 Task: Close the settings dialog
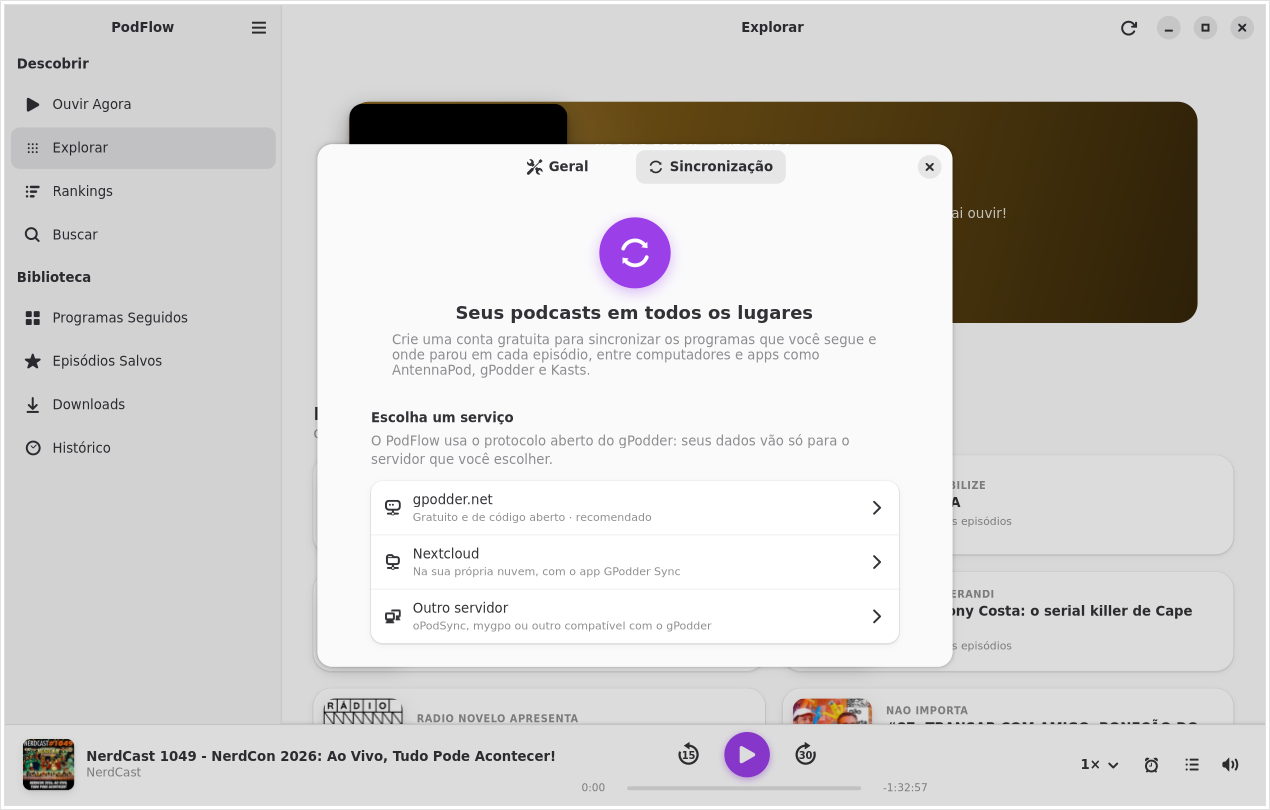(x=930, y=167)
